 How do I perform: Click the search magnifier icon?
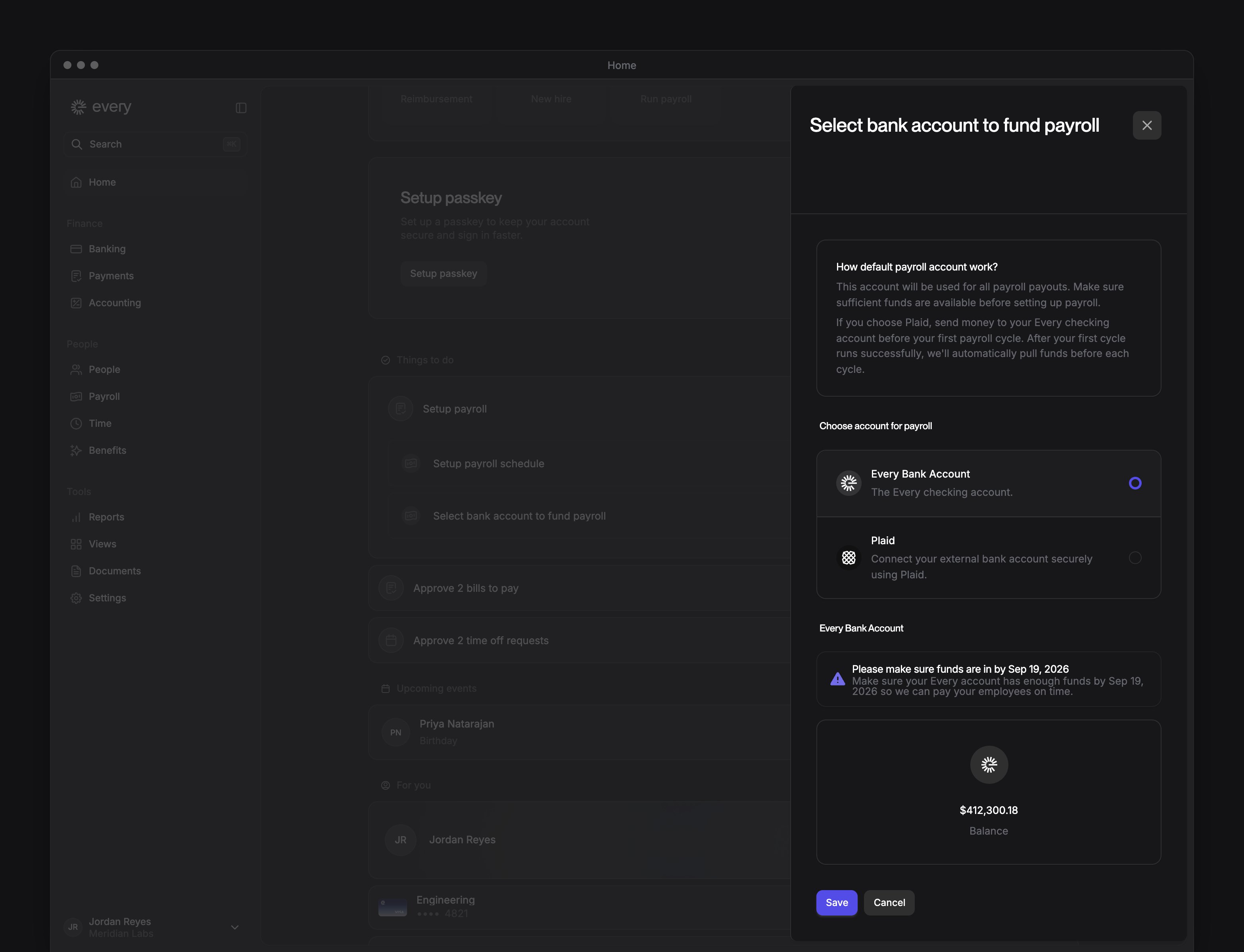(77, 144)
